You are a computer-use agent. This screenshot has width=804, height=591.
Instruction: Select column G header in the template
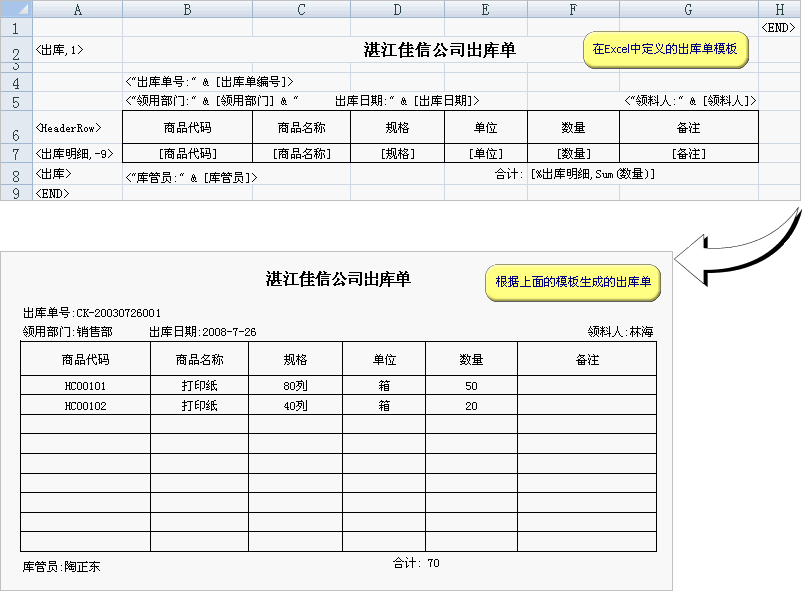click(689, 9)
